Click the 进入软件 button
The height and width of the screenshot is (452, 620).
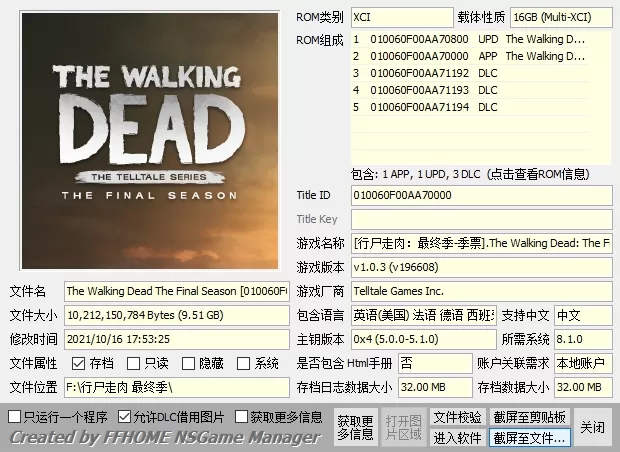[457, 437]
